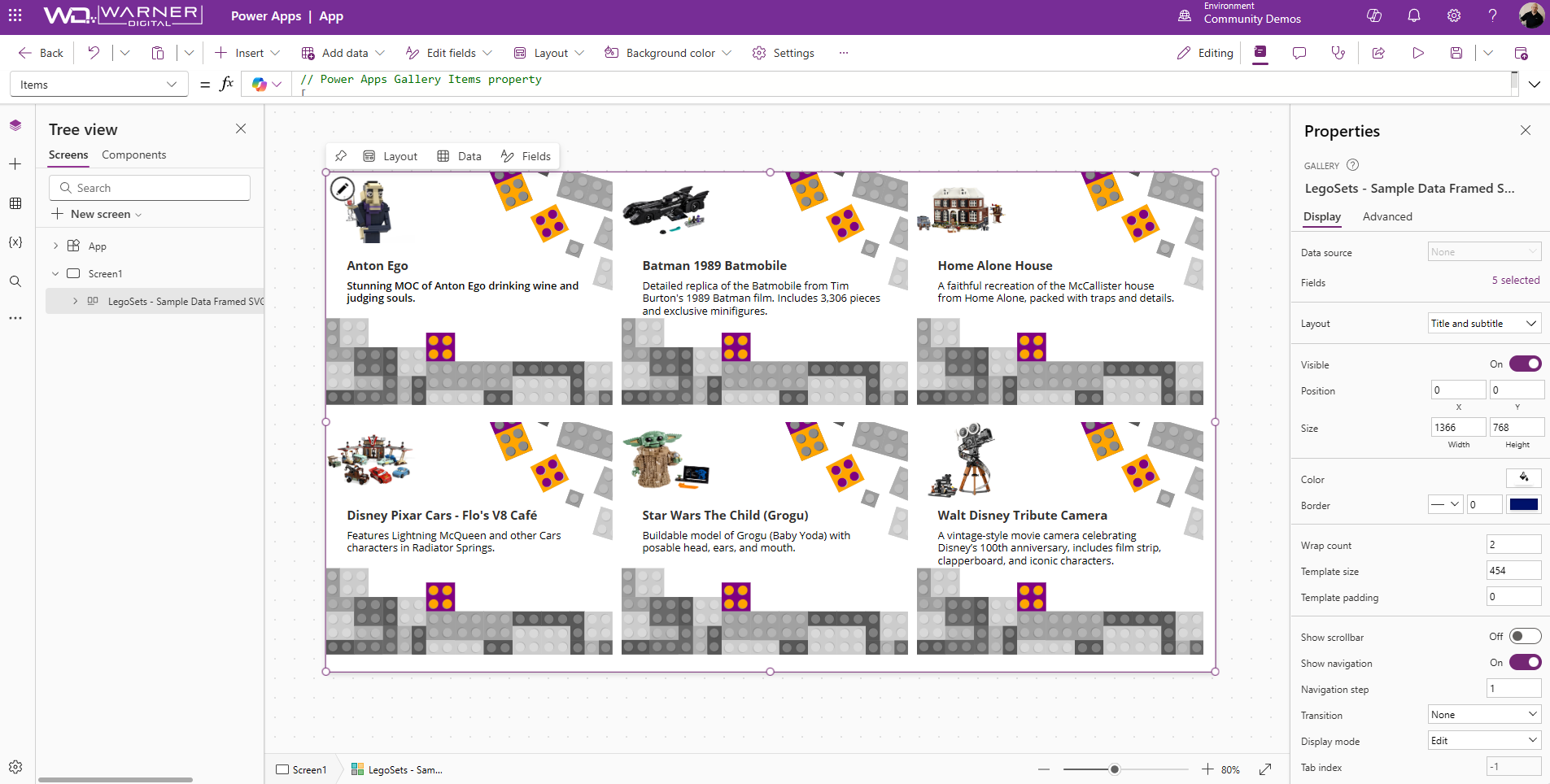Image resolution: width=1550 pixels, height=784 pixels.
Task: Open the app launcher waffle icon
Action: [15, 15]
